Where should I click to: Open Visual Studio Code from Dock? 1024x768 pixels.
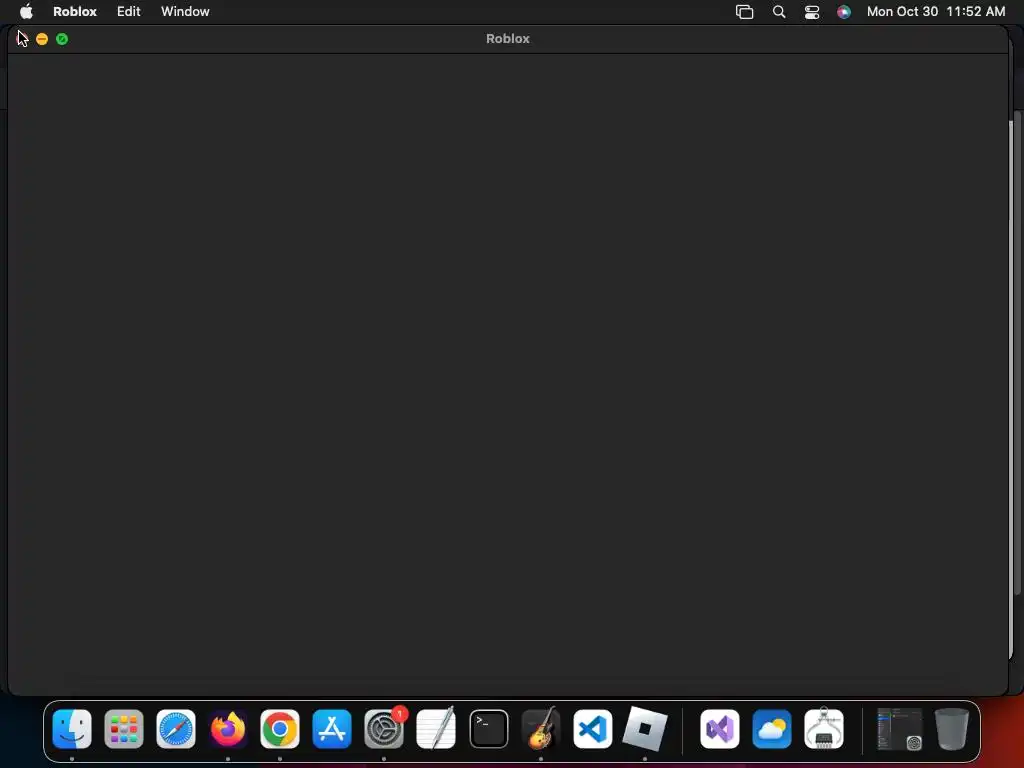[x=593, y=728]
